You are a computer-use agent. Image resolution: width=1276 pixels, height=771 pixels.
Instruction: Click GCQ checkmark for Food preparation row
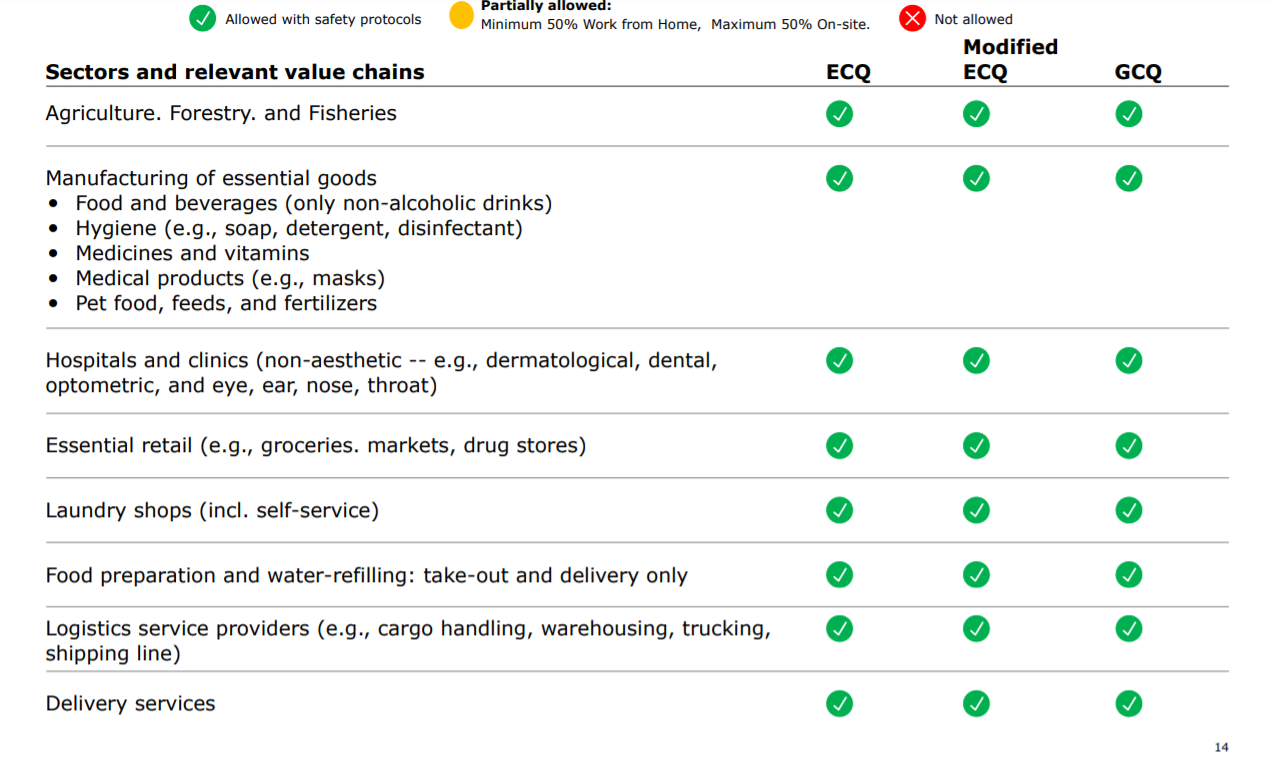pyautogui.click(x=1128, y=575)
